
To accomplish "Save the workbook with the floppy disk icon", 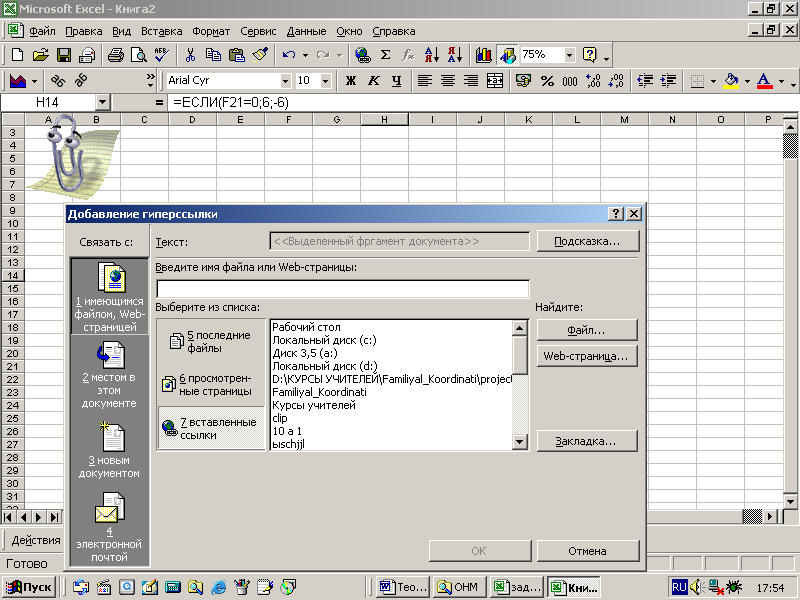I will (64, 55).
